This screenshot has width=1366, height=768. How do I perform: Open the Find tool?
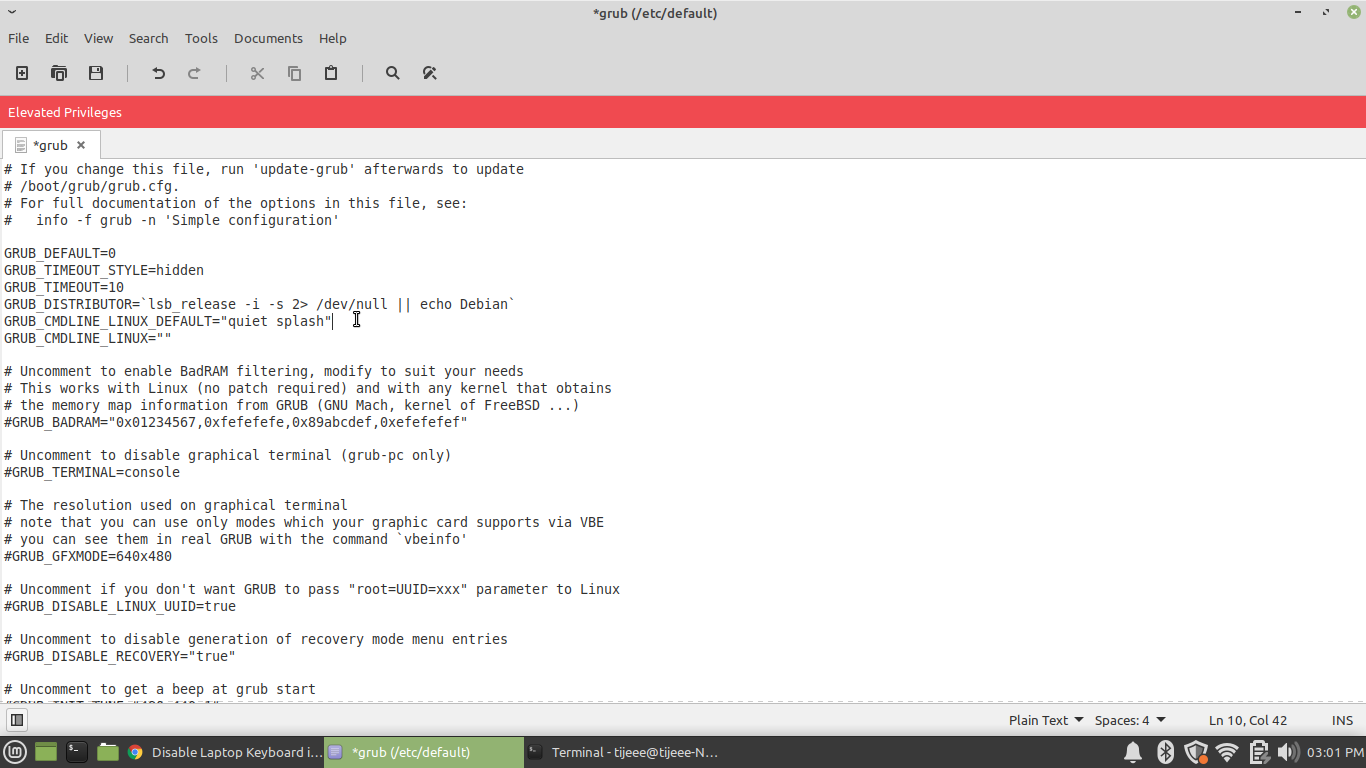pos(392,72)
